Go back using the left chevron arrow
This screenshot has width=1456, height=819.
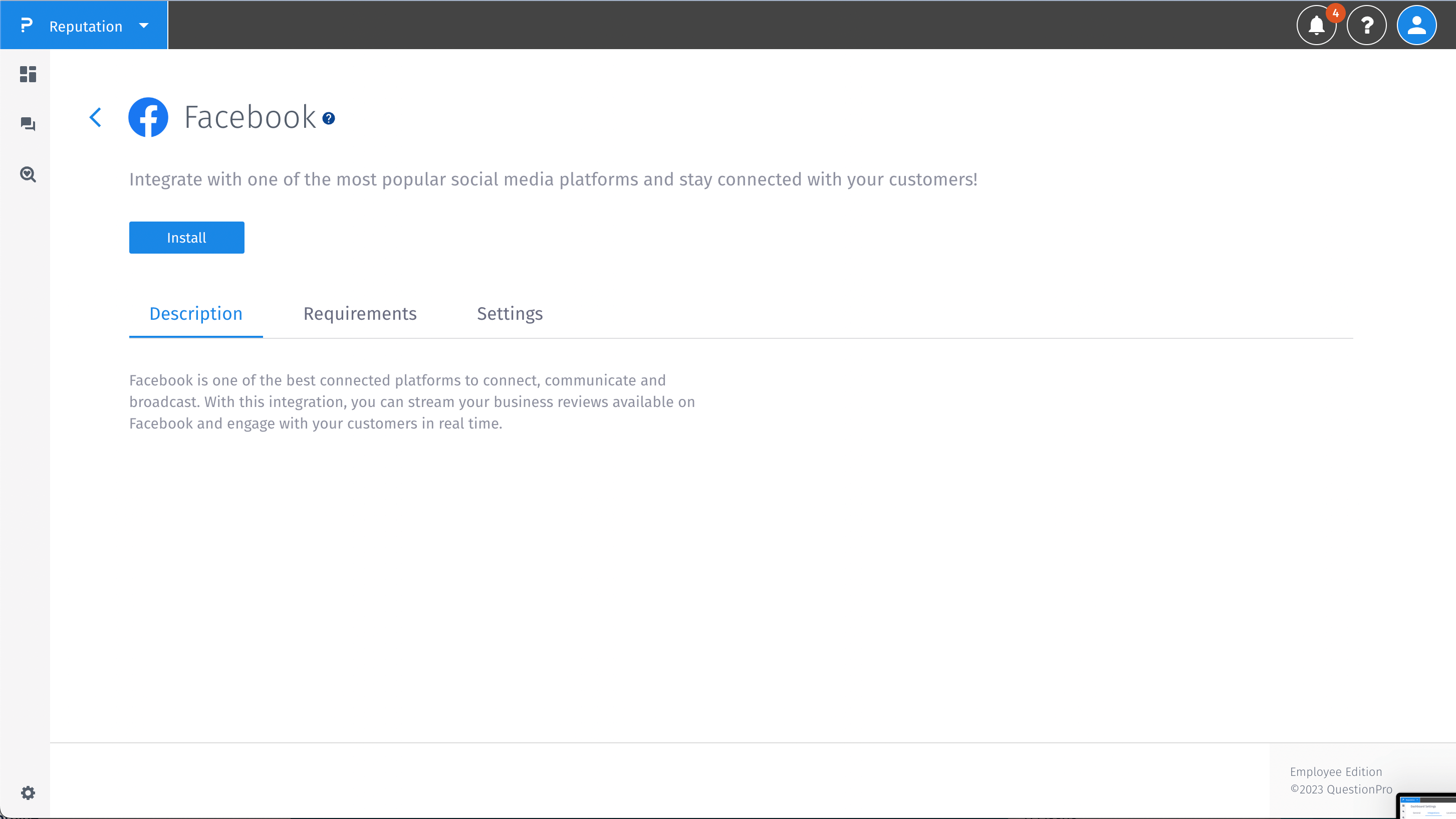[x=96, y=117]
